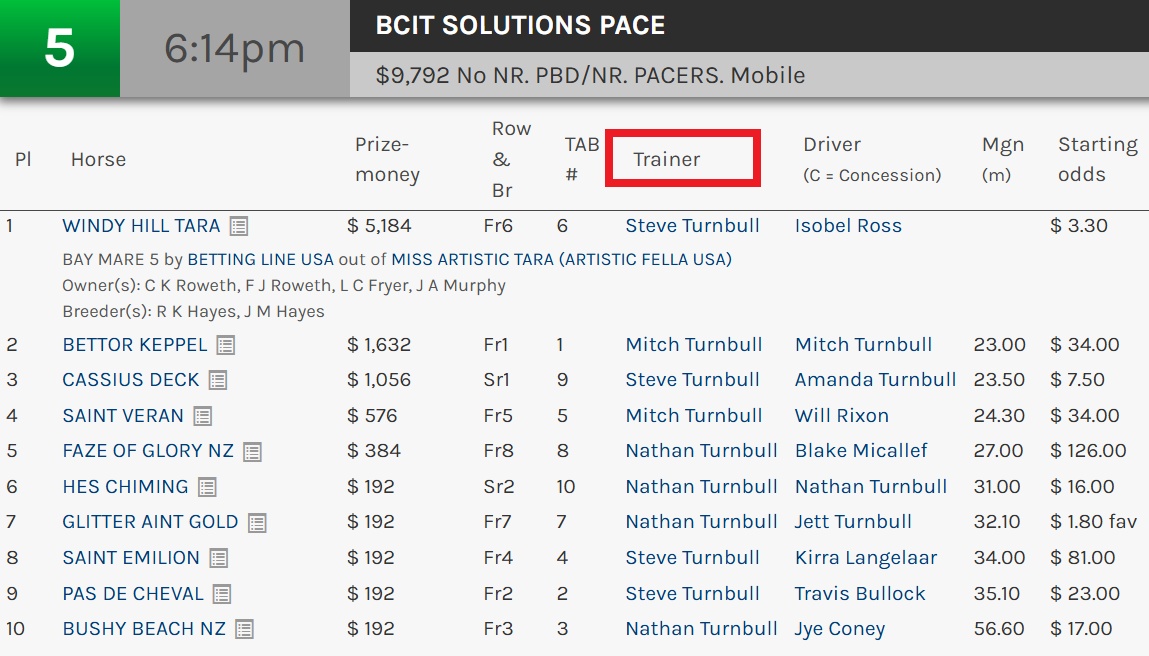This screenshot has height=656, width=1149.
Task: Open sire link BETTING LINE USA
Action: coord(262,260)
